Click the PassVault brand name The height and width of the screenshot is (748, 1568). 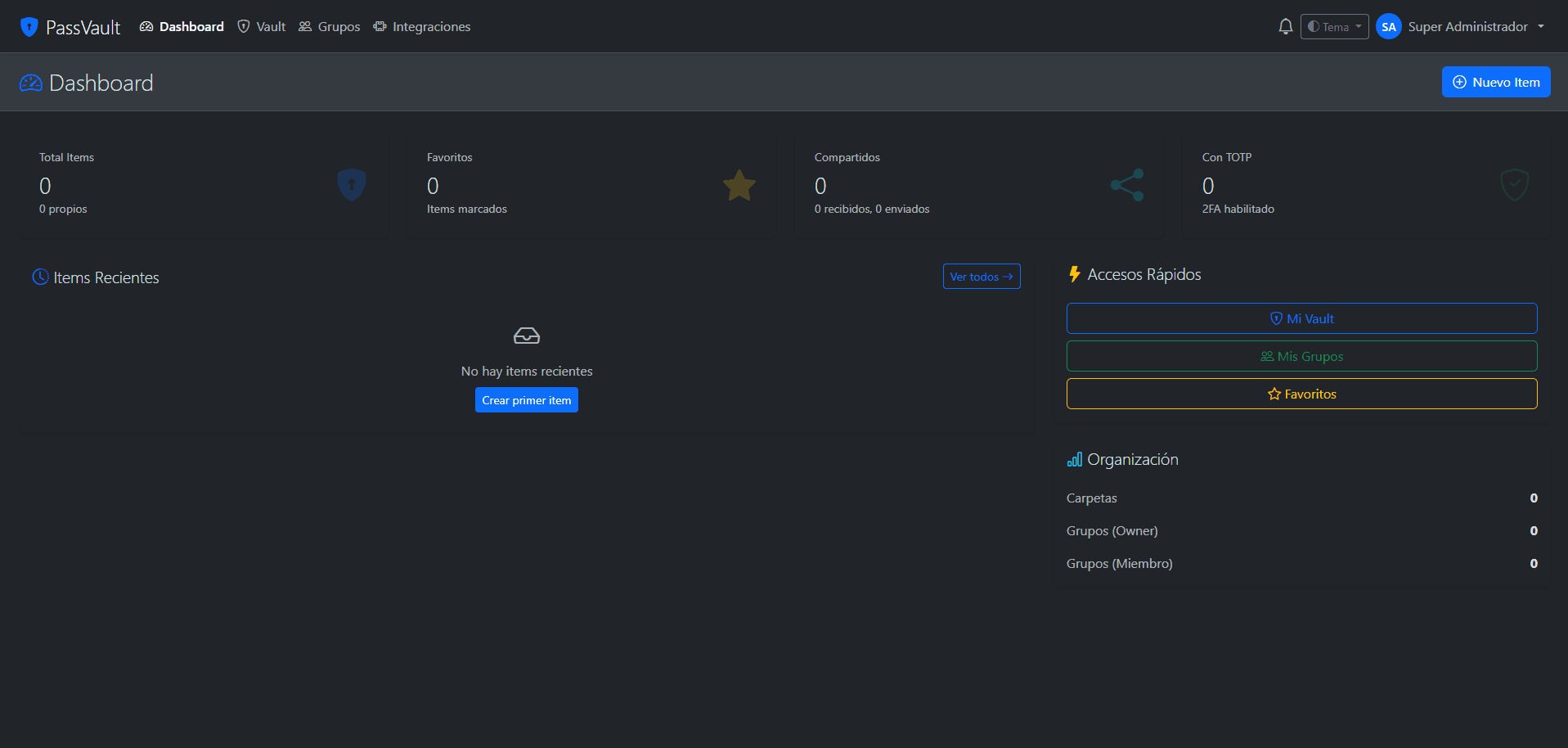click(x=83, y=28)
